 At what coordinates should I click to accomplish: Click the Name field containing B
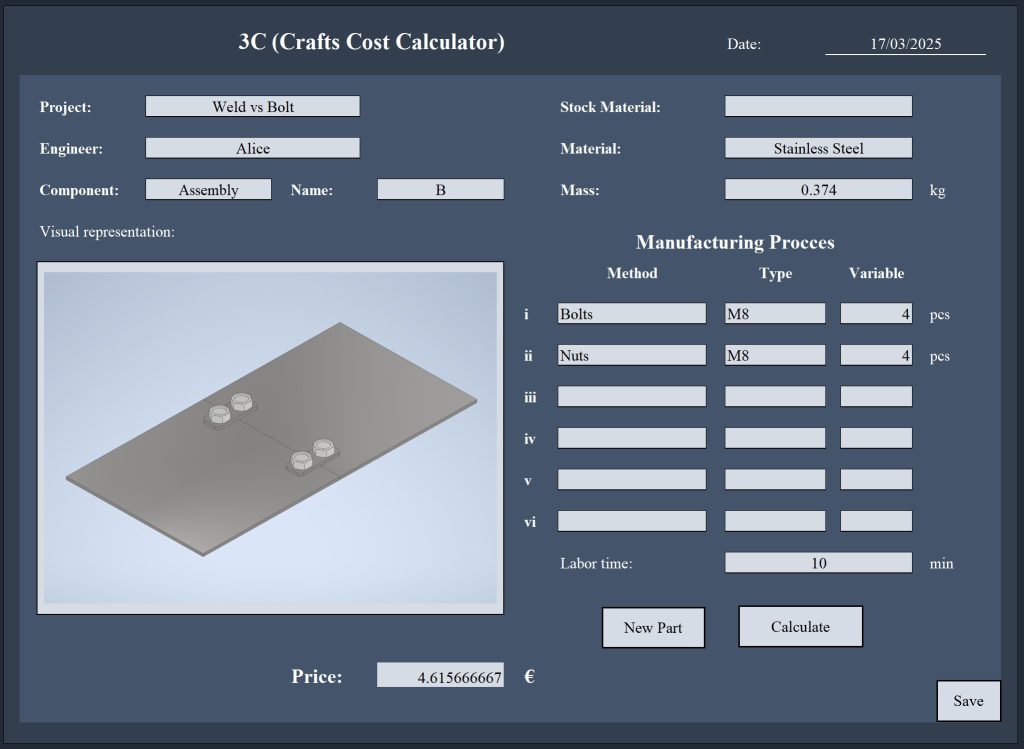point(440,190)
